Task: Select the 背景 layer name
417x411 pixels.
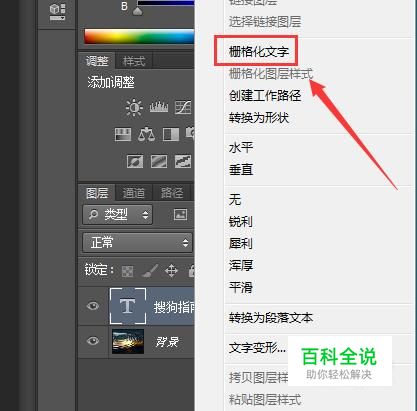Action: (x=167, y=342)
